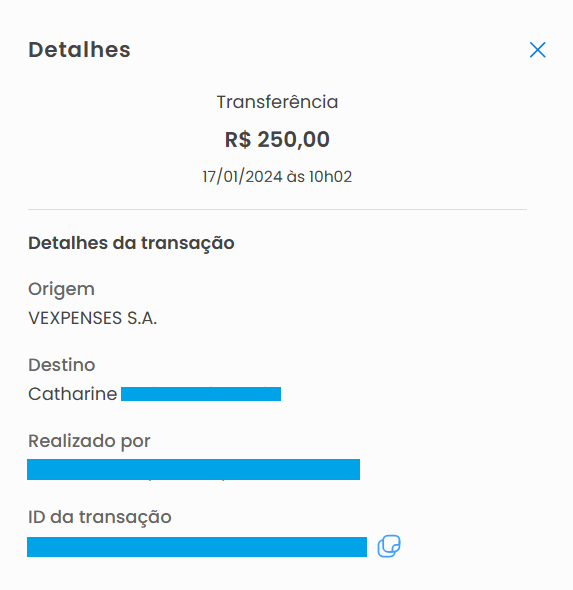Click the Origem field label
The image size is (573, 590).
[x=61, y=290]
